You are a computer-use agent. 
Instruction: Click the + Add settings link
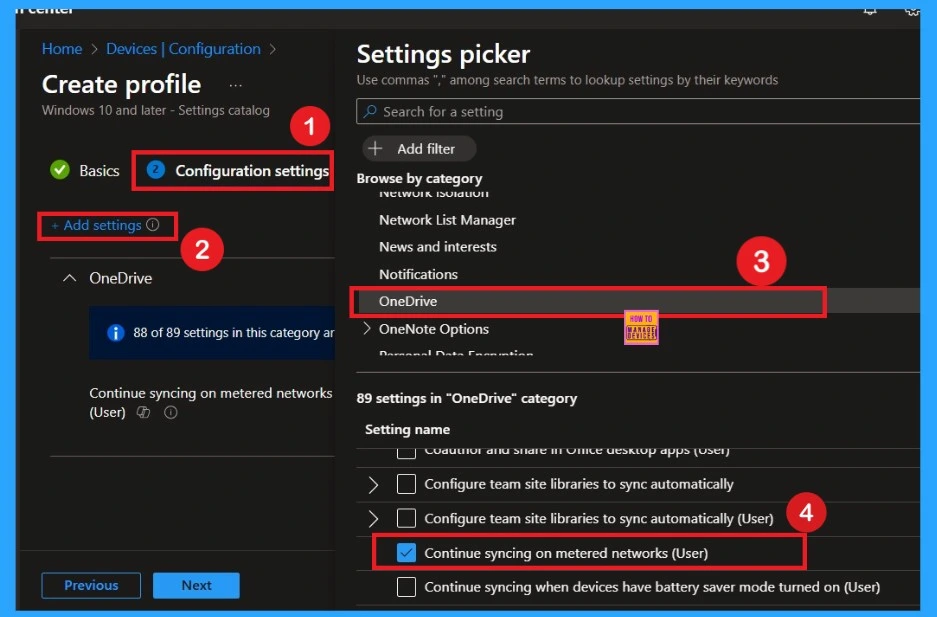(96, 225)
